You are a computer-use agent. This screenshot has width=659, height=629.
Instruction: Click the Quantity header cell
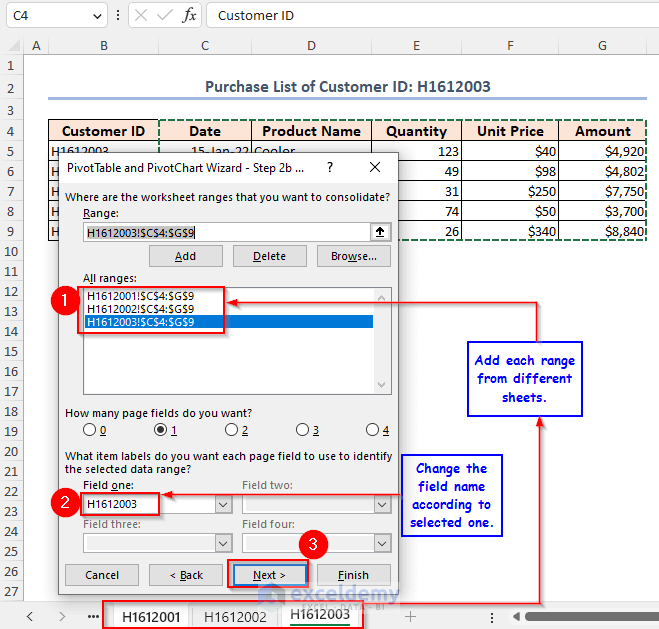point(416,131)
